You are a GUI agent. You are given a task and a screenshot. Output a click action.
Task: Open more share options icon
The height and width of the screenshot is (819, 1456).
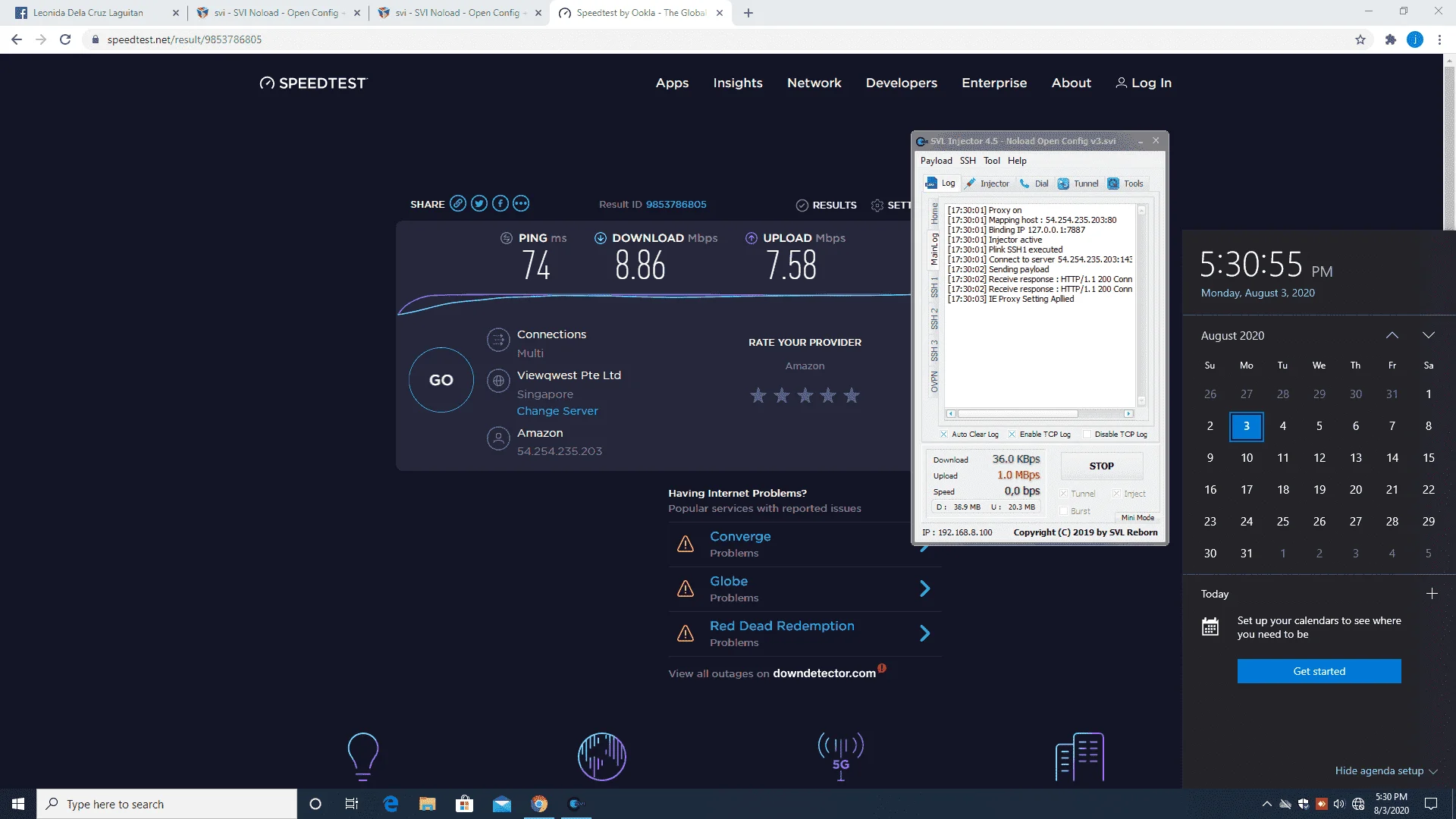pos(521,203)
